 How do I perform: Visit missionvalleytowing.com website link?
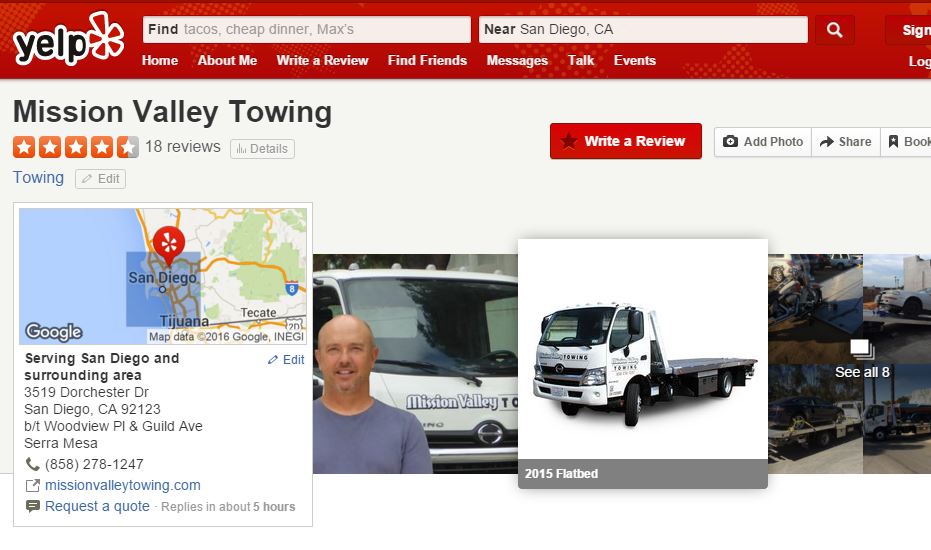coord(123,485)
